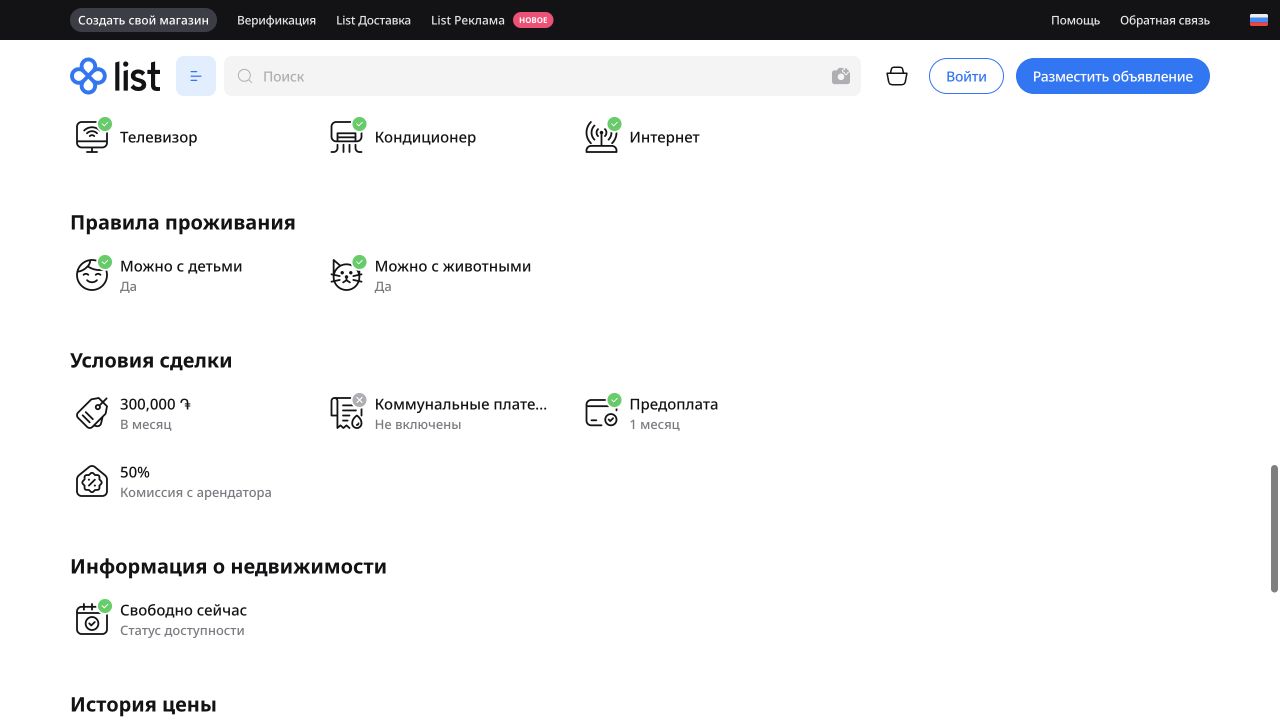Open the Помощь link
The image size is (1280, 720).
coord(1075,20)
